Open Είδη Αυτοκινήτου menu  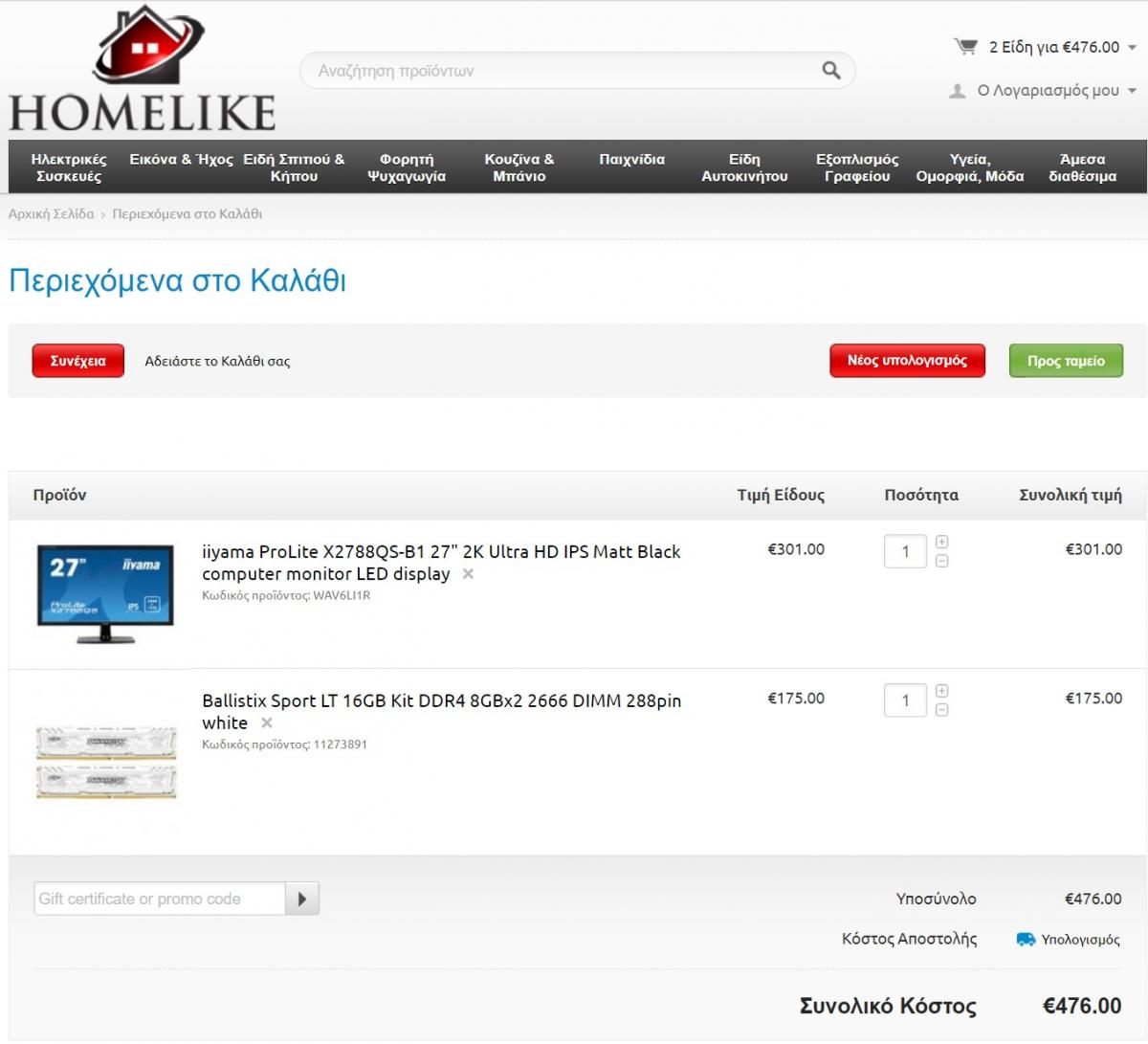point(744,167)
